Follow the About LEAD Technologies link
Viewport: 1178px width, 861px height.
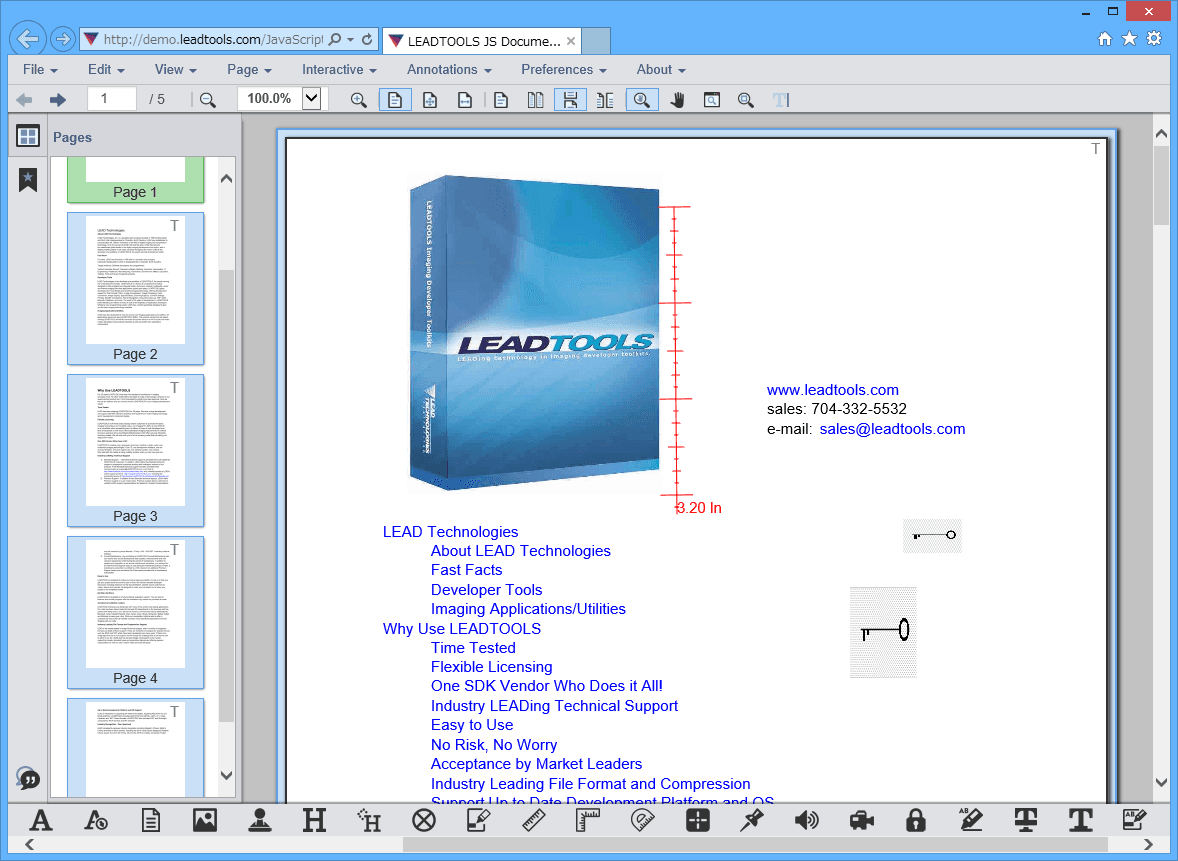point(521,551)
